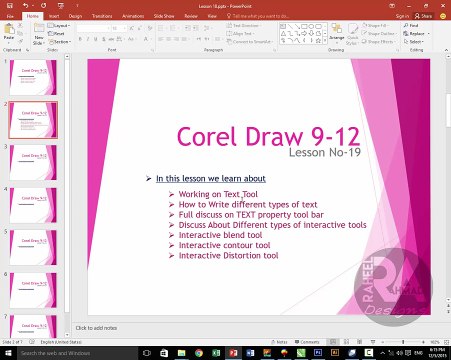
Task: Switch to the Insert tab
Action: tap(54, 16)
